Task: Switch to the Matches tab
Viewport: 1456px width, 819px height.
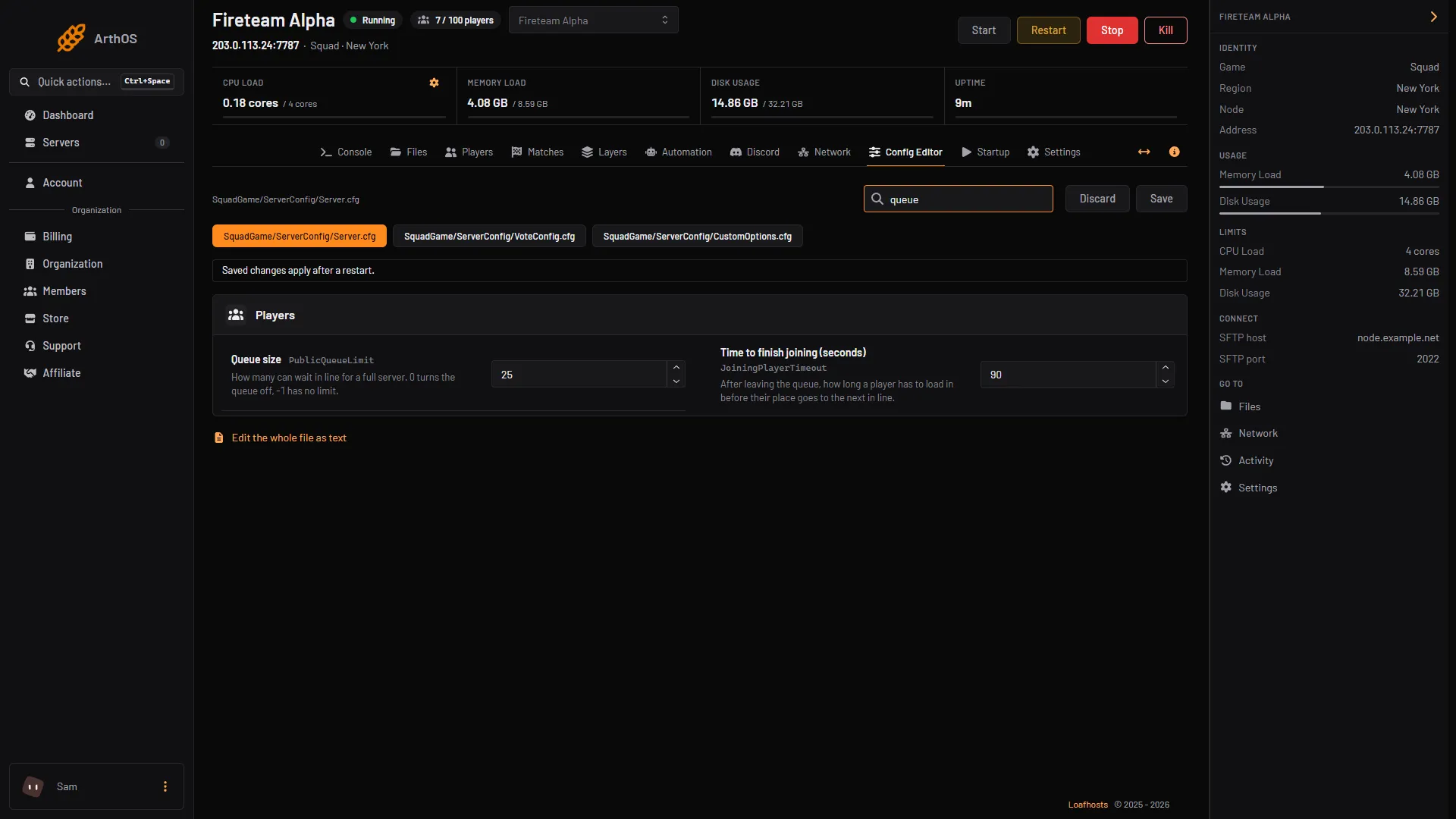Action: click(537, 152)
